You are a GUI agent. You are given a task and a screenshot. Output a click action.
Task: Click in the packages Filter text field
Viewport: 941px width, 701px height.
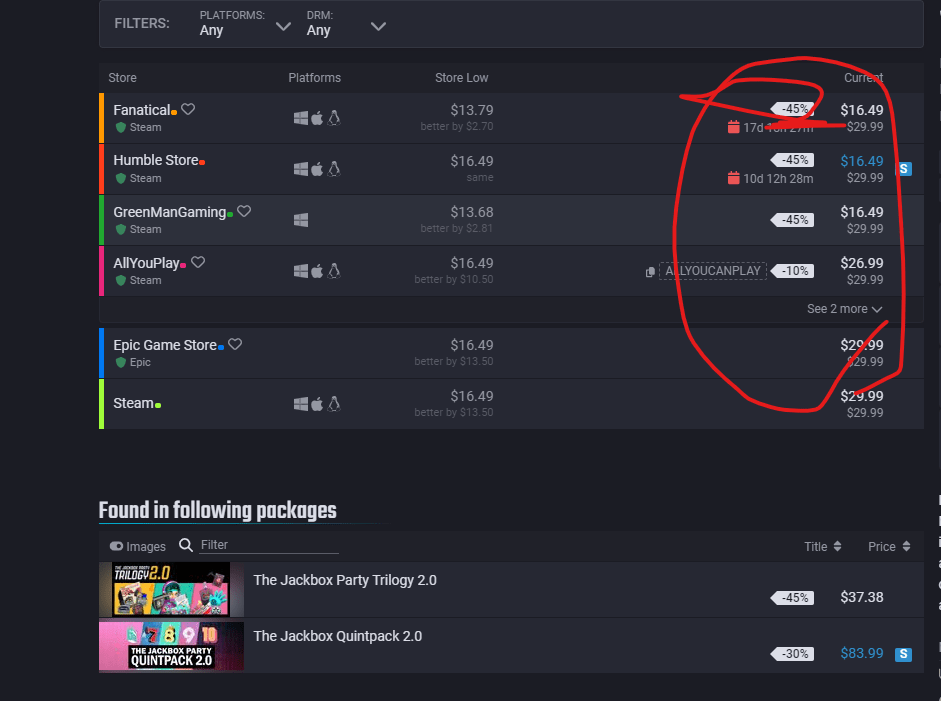269,545
